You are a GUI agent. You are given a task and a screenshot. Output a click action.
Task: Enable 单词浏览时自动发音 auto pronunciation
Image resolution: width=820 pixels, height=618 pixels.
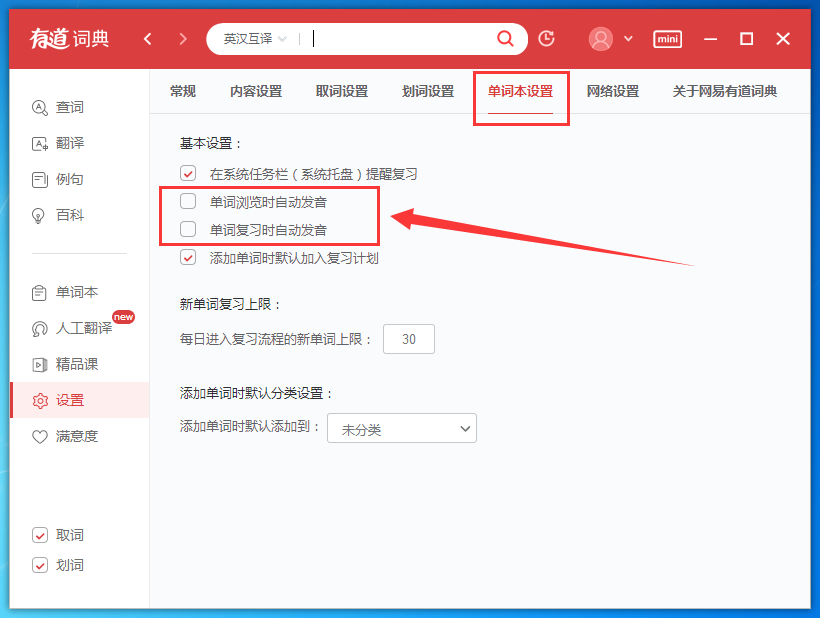(x=187, y=200)
